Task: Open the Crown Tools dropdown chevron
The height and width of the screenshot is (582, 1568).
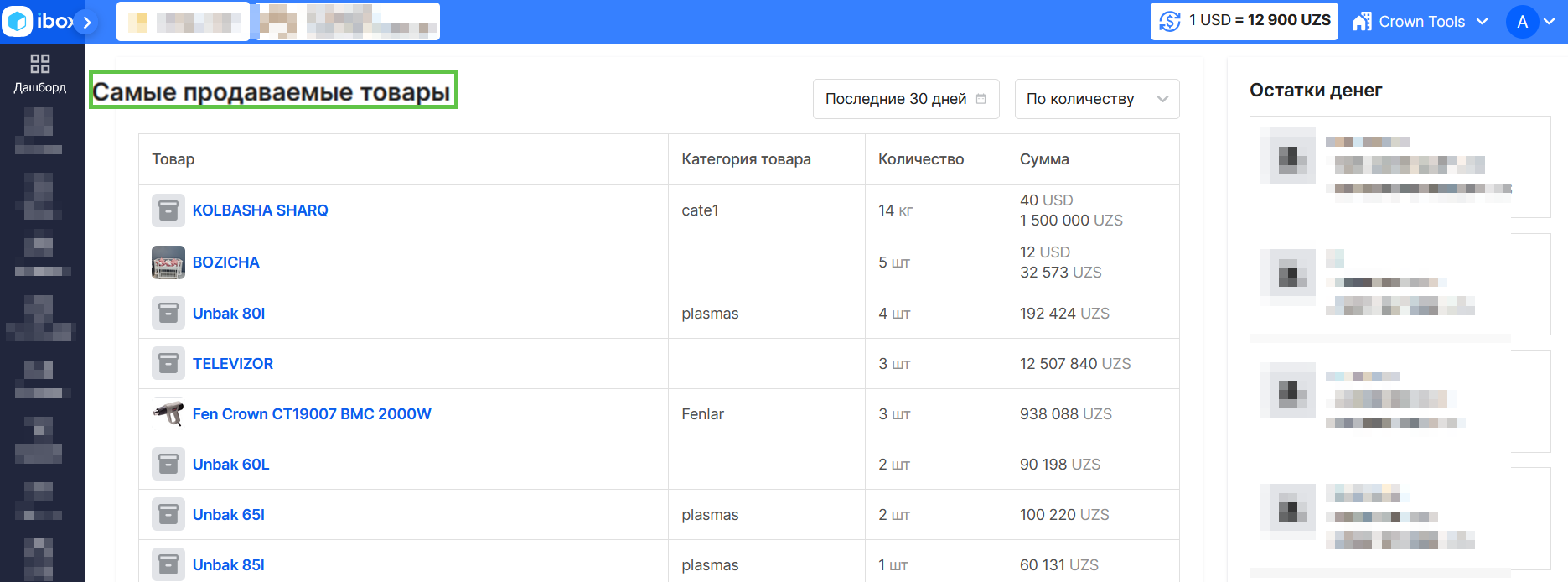Action: (1481, 22)
